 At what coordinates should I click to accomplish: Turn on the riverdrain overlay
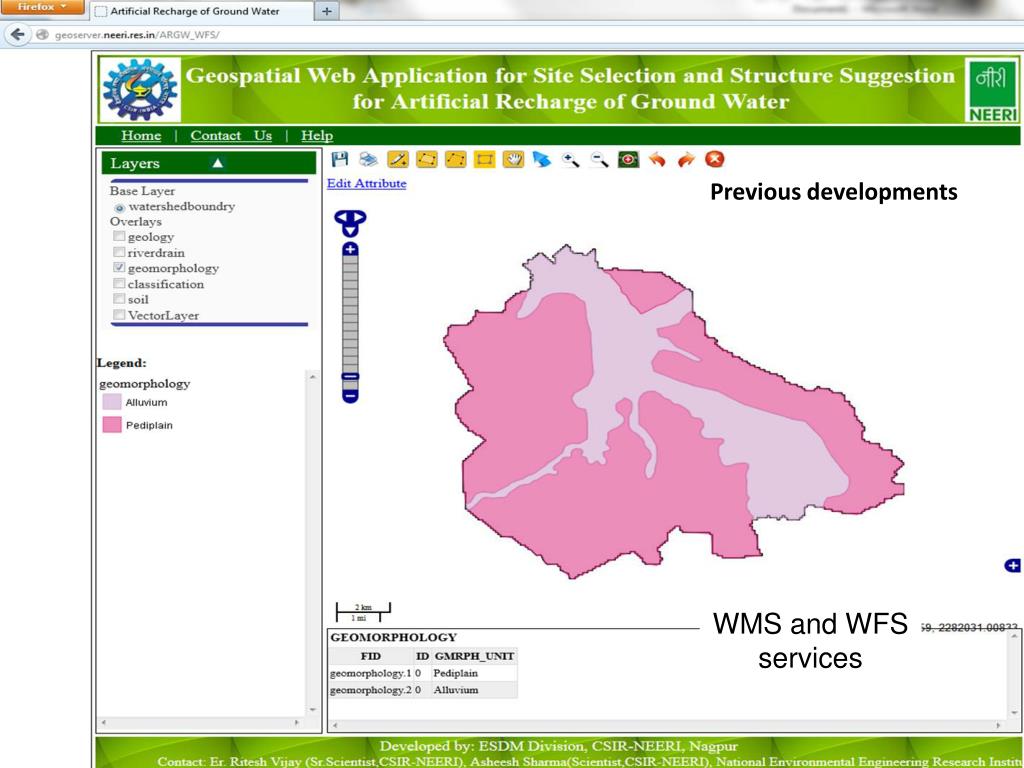119,253
